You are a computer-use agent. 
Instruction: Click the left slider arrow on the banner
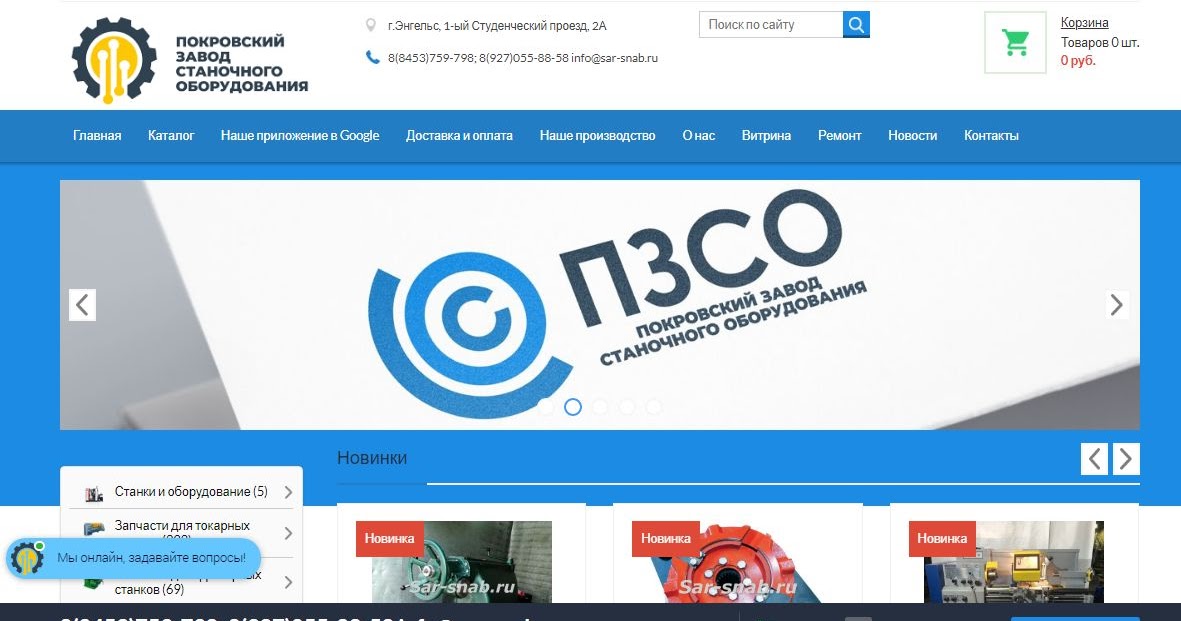[82, 305]
